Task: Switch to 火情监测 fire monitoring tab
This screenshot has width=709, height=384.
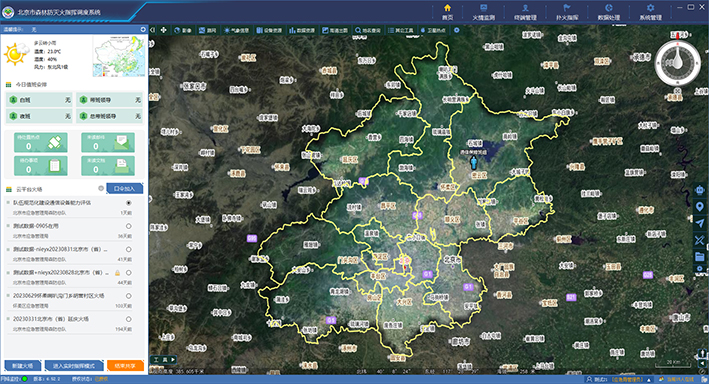Action: [x=483, y=12]
